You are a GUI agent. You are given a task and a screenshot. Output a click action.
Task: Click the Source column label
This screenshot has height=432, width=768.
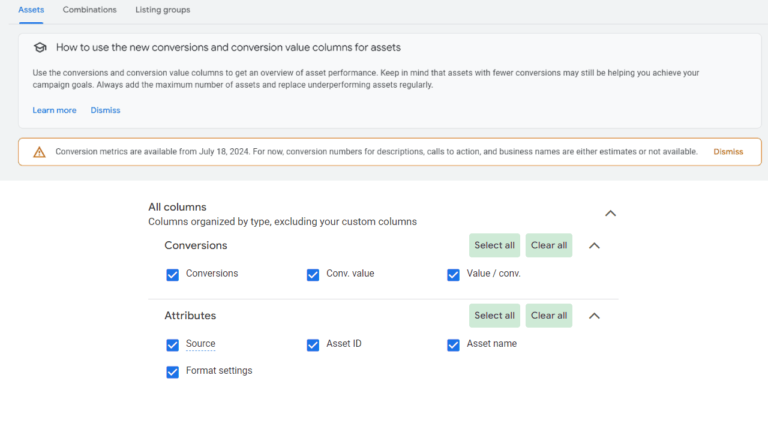point(200,344)
